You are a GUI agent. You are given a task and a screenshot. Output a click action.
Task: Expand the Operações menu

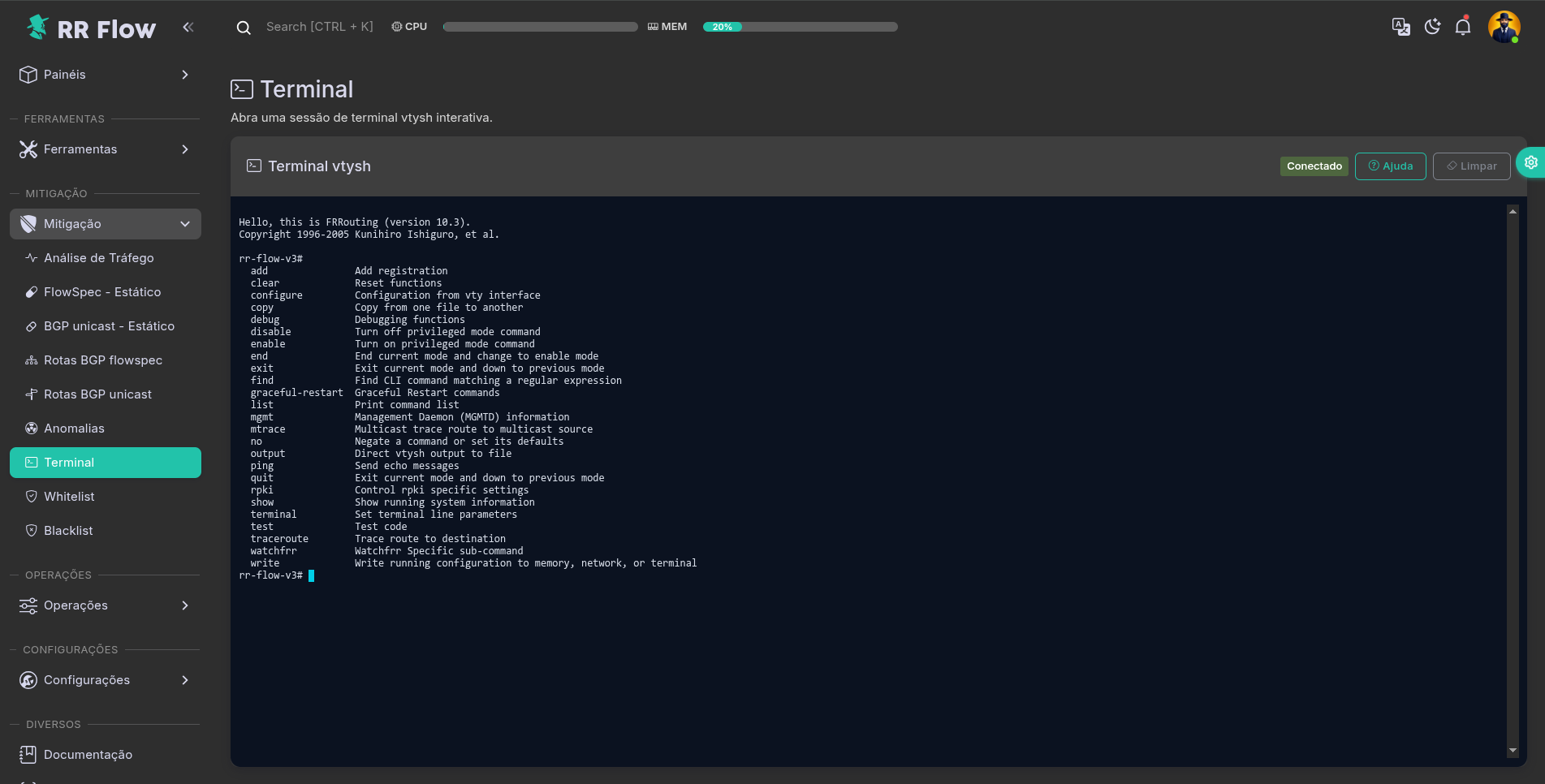pos(106,605)
